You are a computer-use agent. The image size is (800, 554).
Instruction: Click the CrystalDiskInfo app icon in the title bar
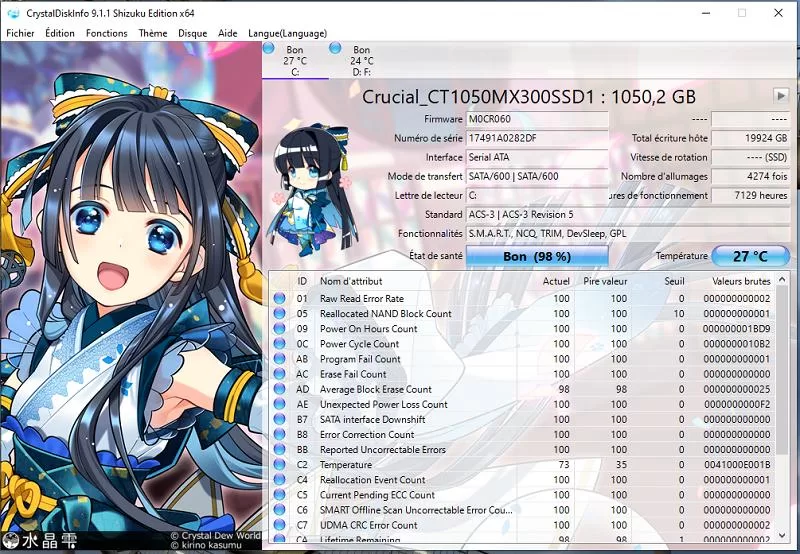pos(13,13)
